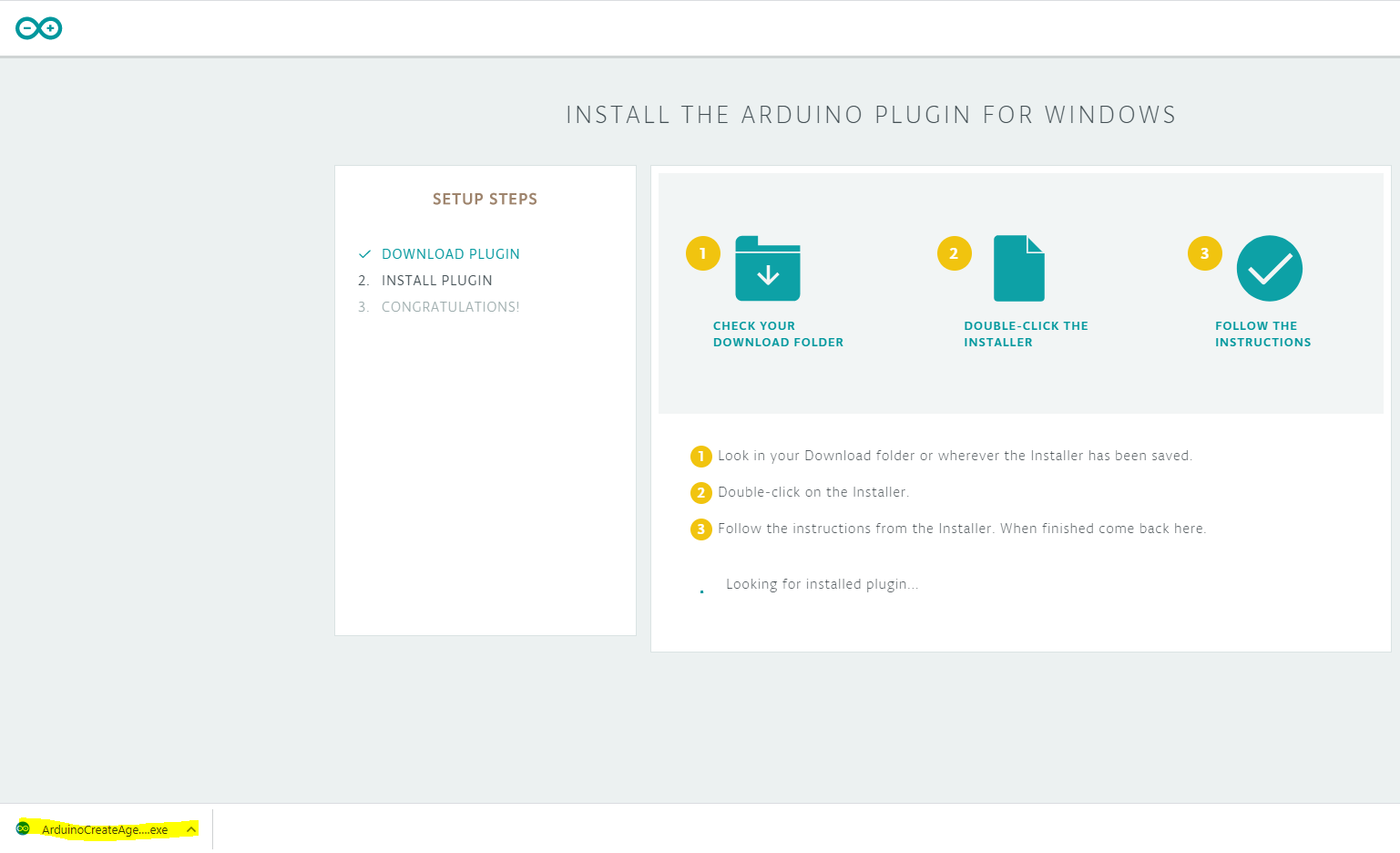The image size is (1400, 853).
Task: Click the Setup Steps heading
Action: pos(485,199)
